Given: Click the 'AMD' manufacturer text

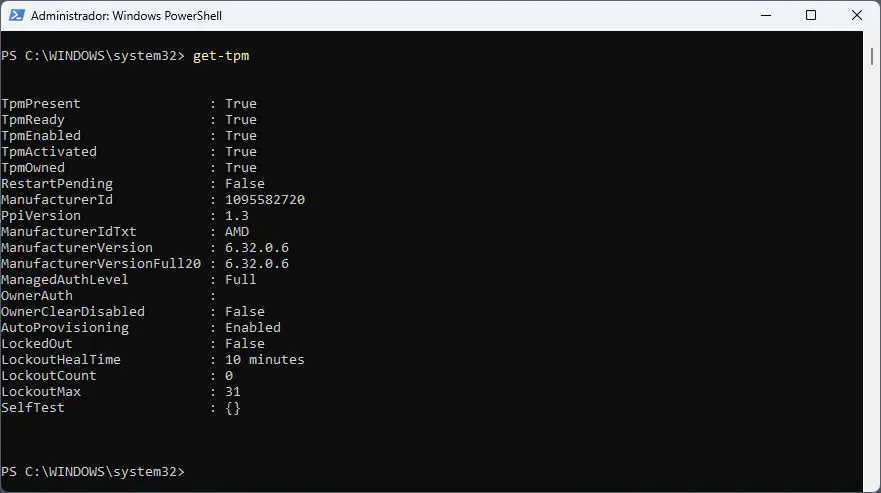Looking at the screenshot, I should (237, 232).
